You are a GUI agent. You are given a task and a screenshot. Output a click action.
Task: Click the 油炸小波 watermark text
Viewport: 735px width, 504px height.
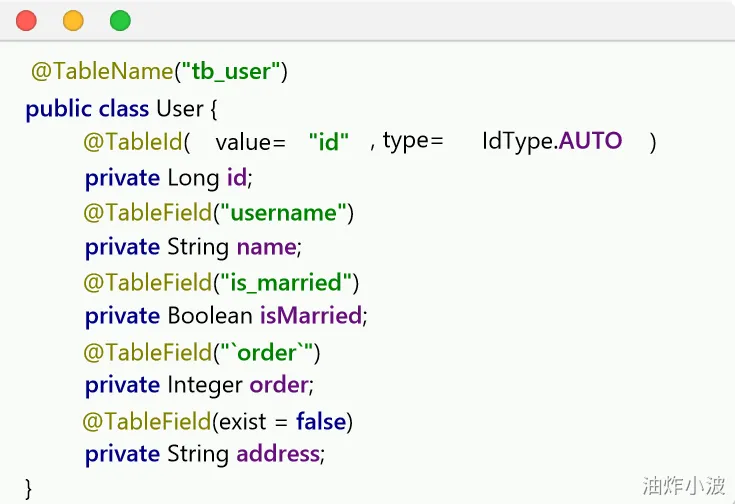[684, 486]
